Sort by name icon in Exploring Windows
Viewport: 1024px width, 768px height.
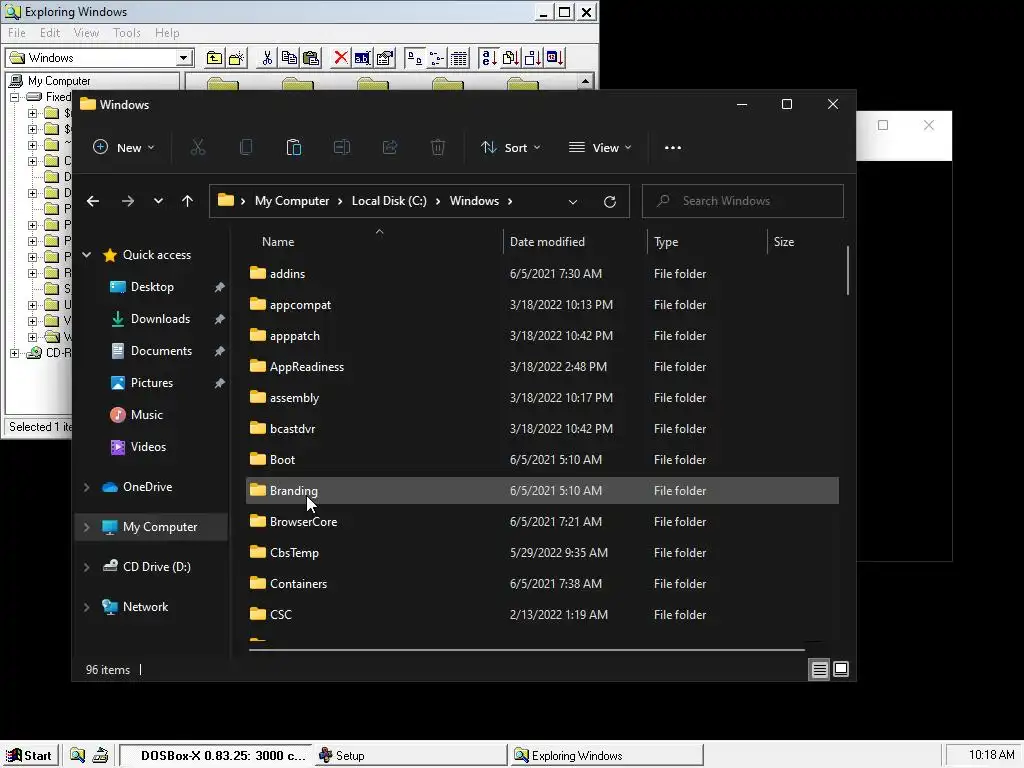(488, 58)
